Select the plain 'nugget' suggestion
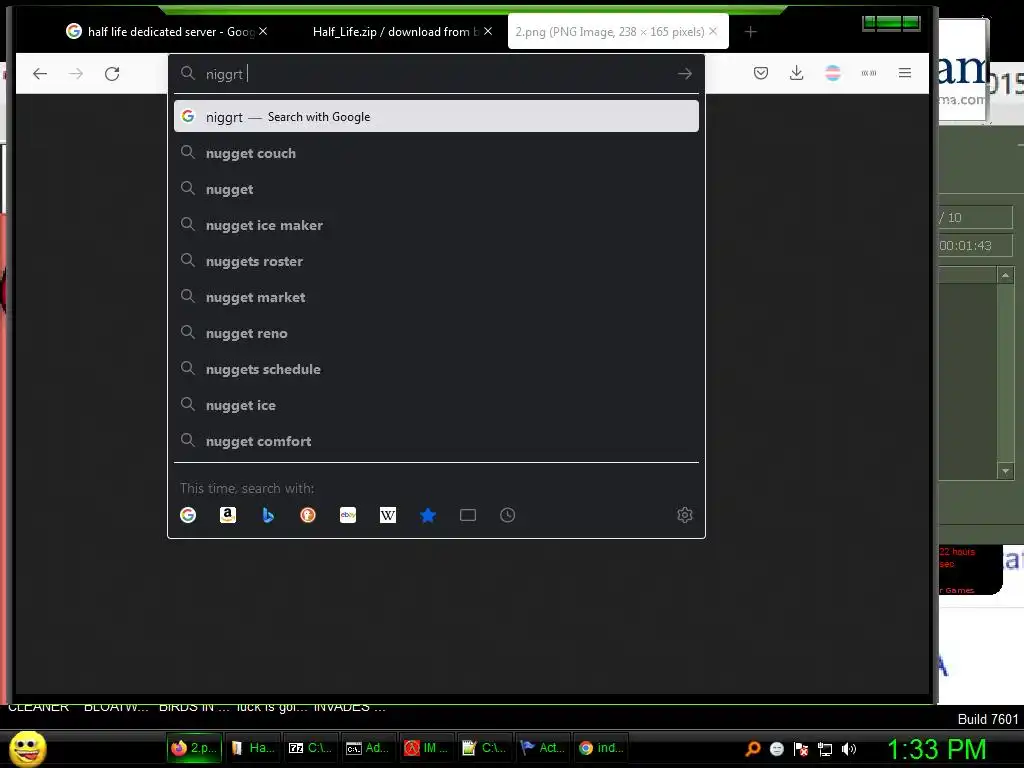The height and width of the screenshot is (768, 1024). tap(436, 189)
